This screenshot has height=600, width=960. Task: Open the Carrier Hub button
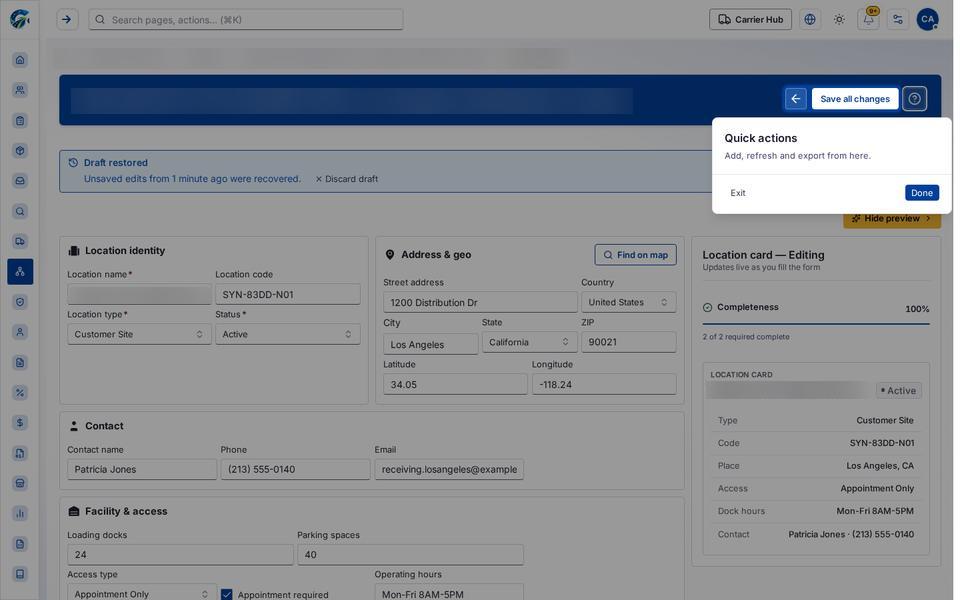pyautogui.click(x=750, y=20)
